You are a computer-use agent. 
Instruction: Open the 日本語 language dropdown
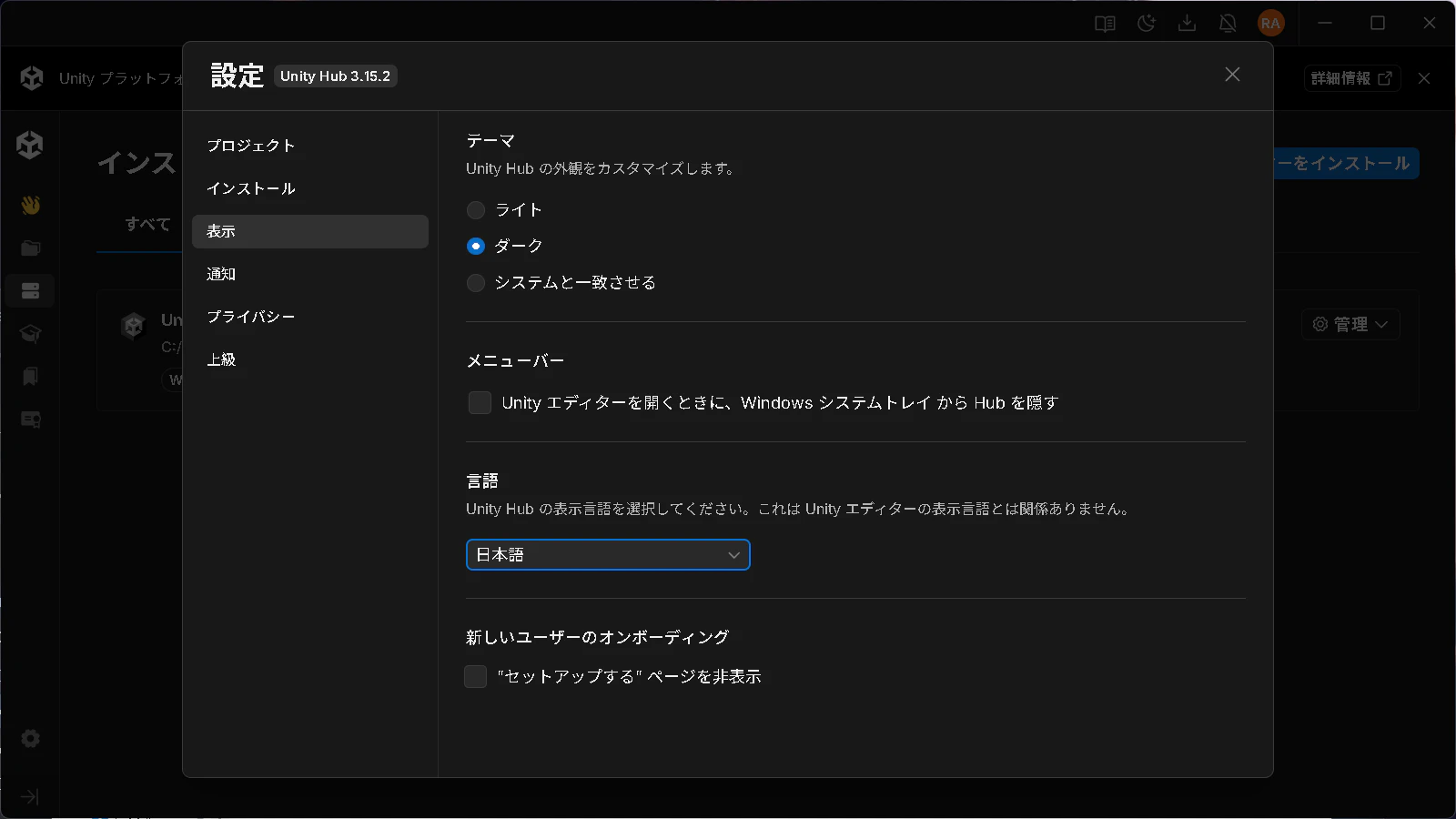pyautogui.click(x=608, y=555)
